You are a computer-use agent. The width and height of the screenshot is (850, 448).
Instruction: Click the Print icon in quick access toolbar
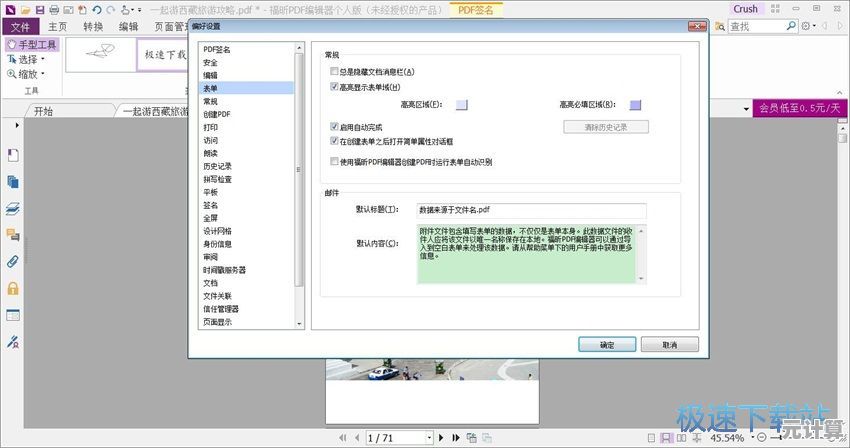53,9
